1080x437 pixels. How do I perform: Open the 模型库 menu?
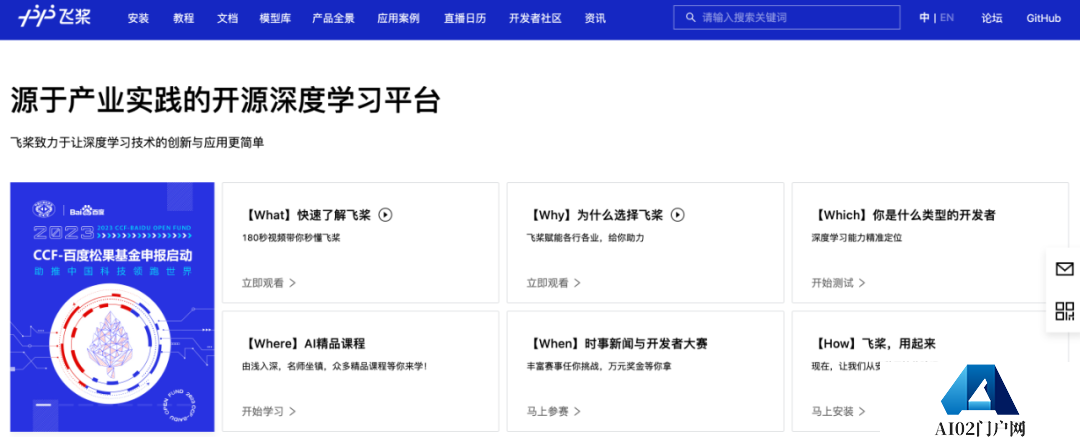coord(276,19)
